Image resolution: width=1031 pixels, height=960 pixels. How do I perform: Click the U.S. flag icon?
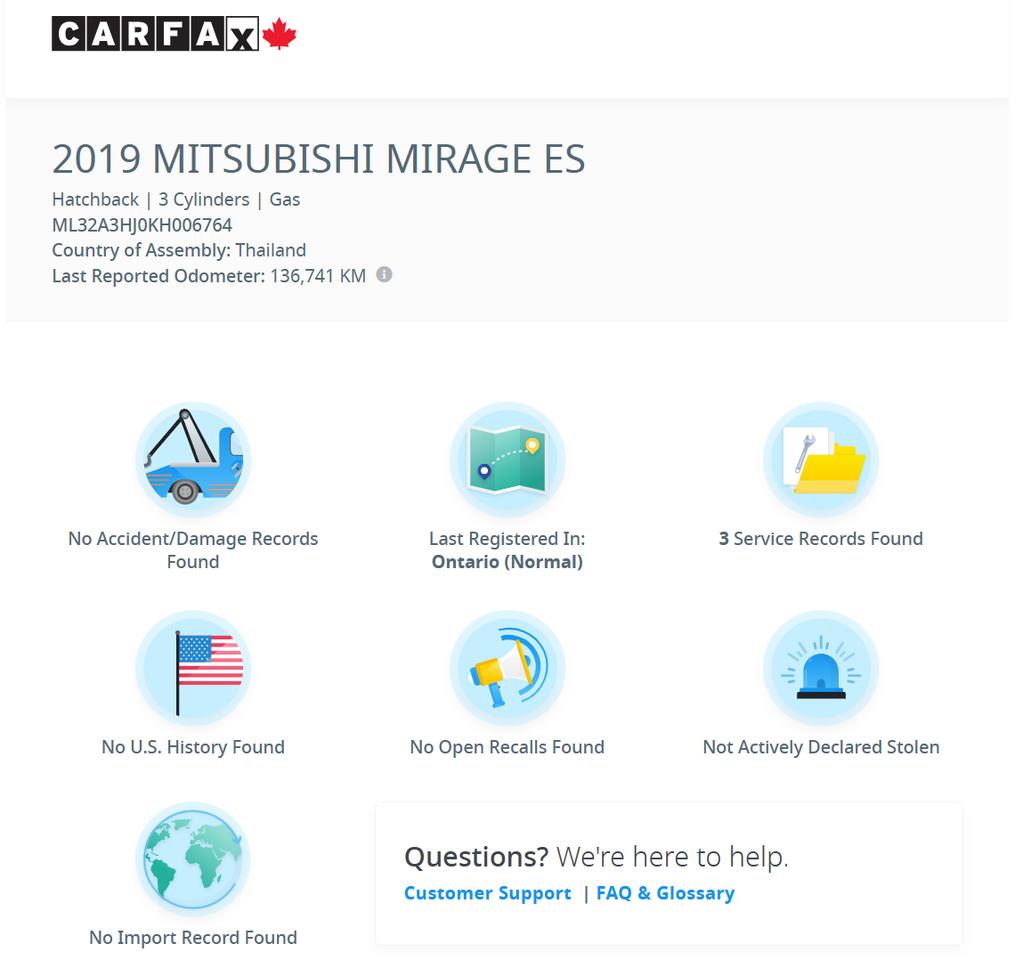click(x=193, y=668)
